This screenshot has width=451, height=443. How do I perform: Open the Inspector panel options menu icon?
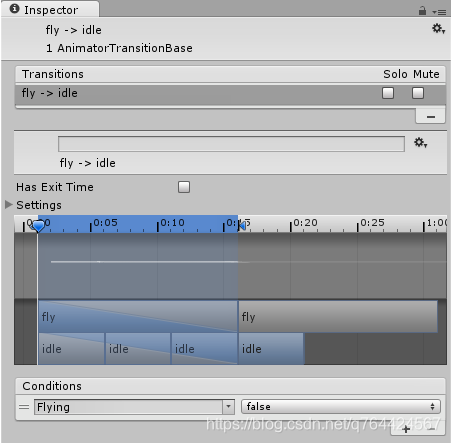(x=439, y=12)
